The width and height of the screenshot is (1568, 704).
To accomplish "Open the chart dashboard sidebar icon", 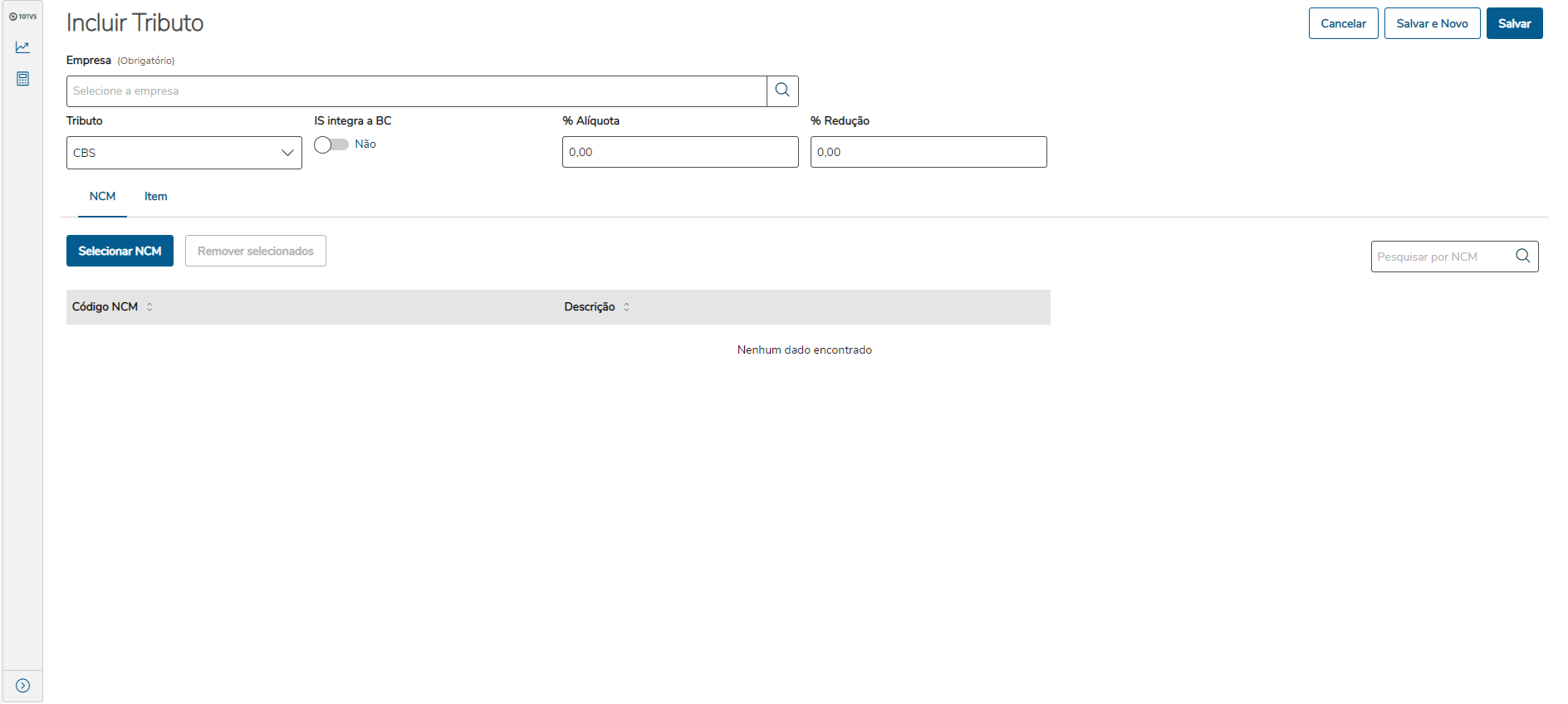I will pyautogui.click(x=22, y=47).
